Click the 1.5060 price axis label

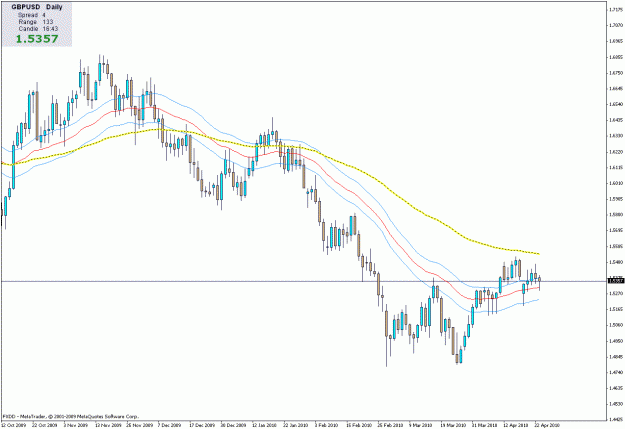pyautogui.click(x=616, y=325)
